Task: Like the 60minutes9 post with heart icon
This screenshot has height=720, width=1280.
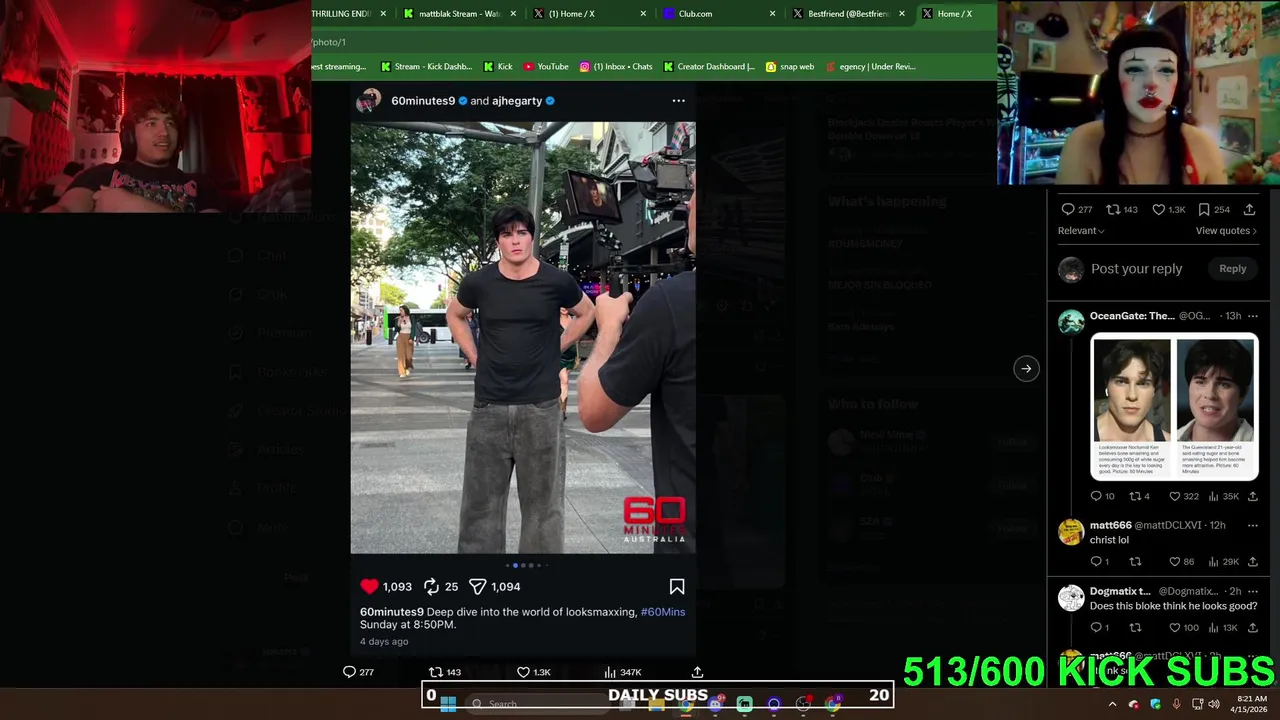Action: coord(369,587)
